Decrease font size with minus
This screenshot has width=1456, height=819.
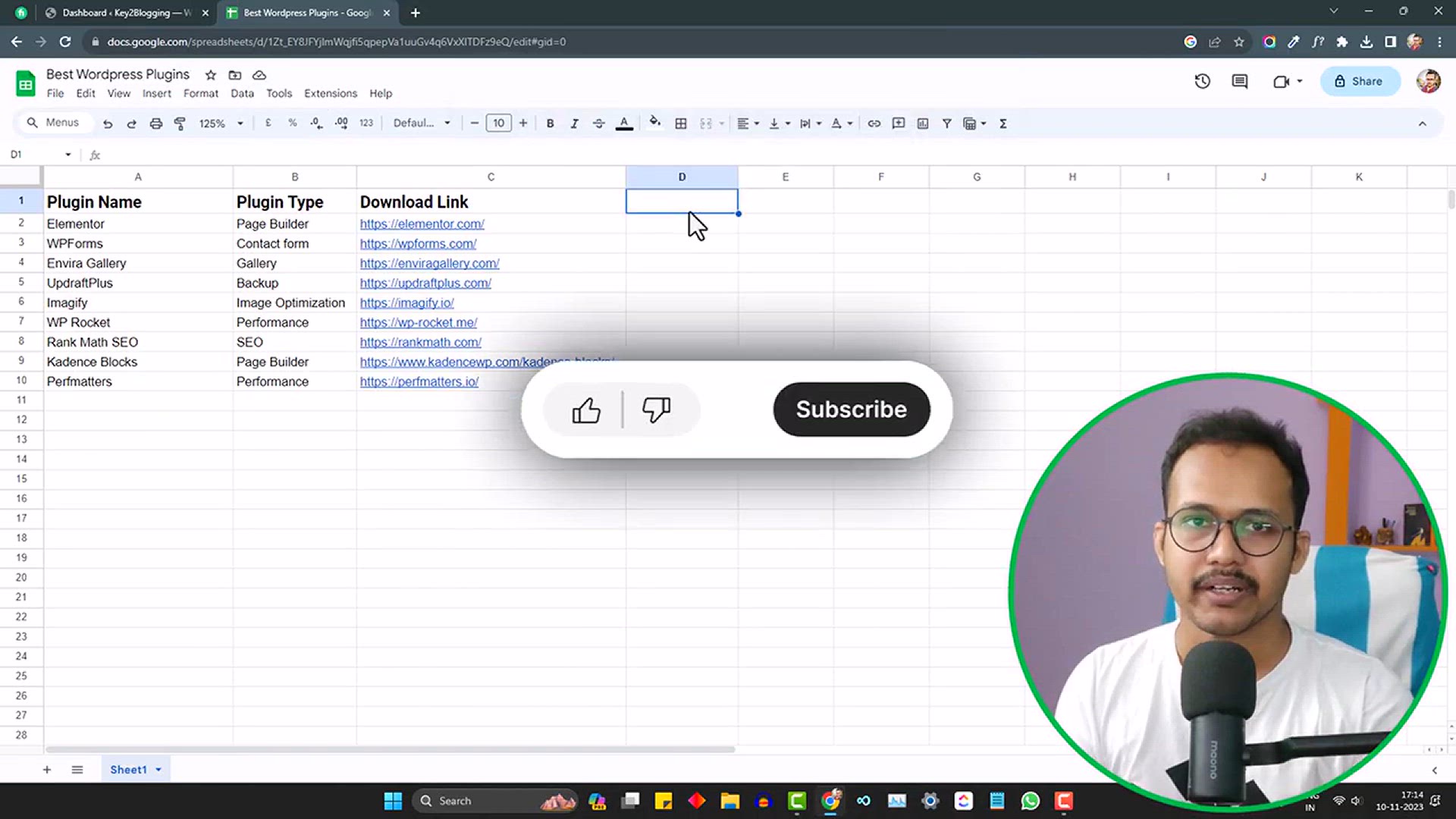click(x=474, y=123)
